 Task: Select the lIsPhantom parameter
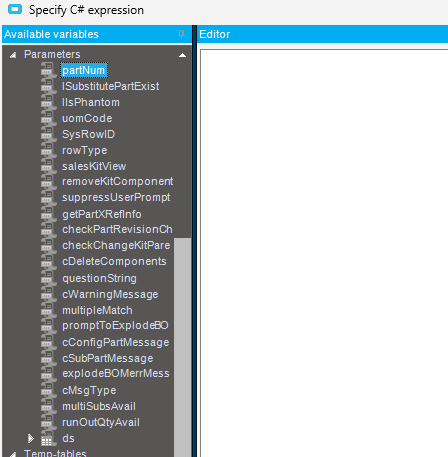91,102
